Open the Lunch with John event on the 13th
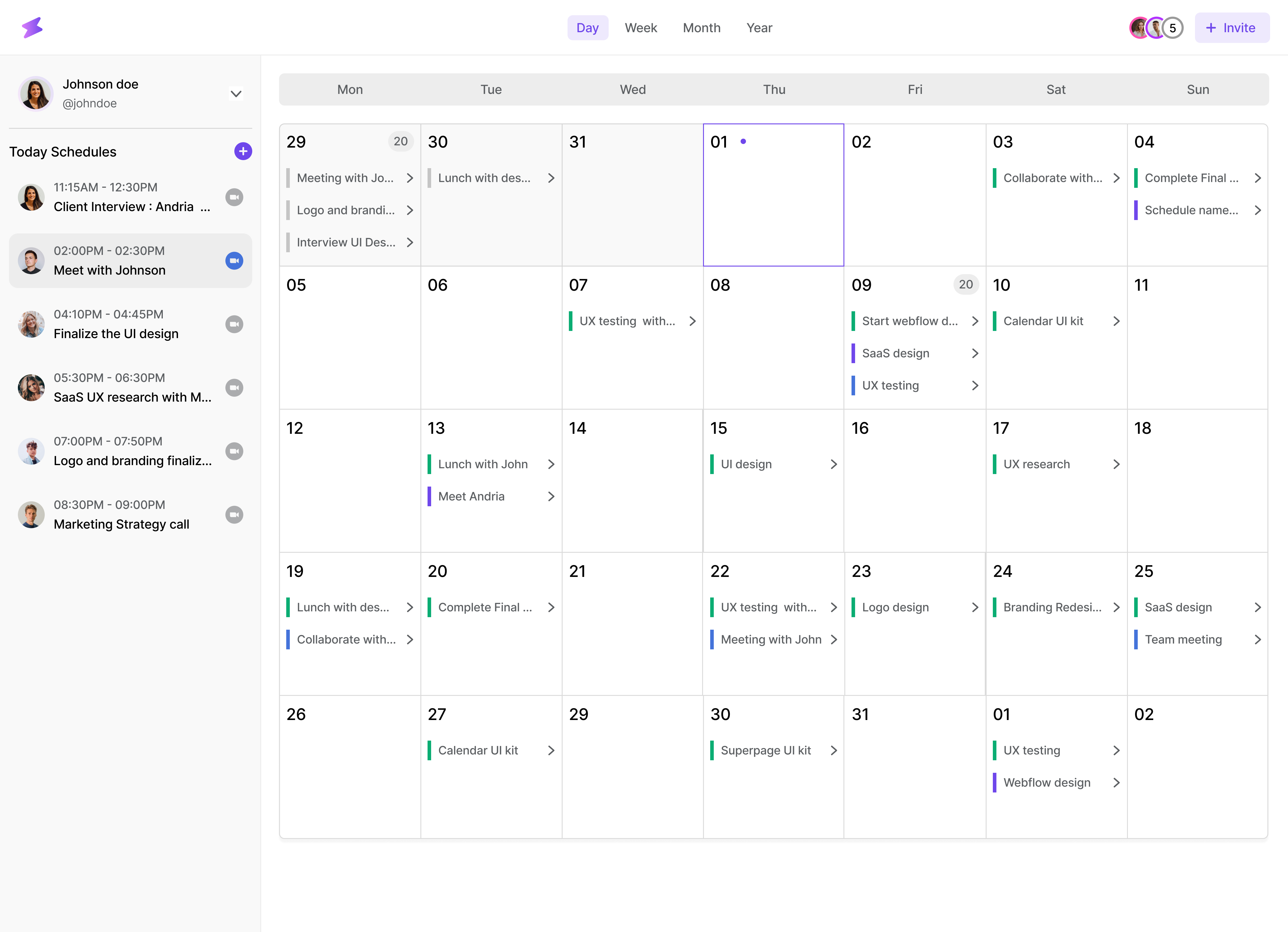Viewport: 1288px width, 932px height. tap(483, 464)
